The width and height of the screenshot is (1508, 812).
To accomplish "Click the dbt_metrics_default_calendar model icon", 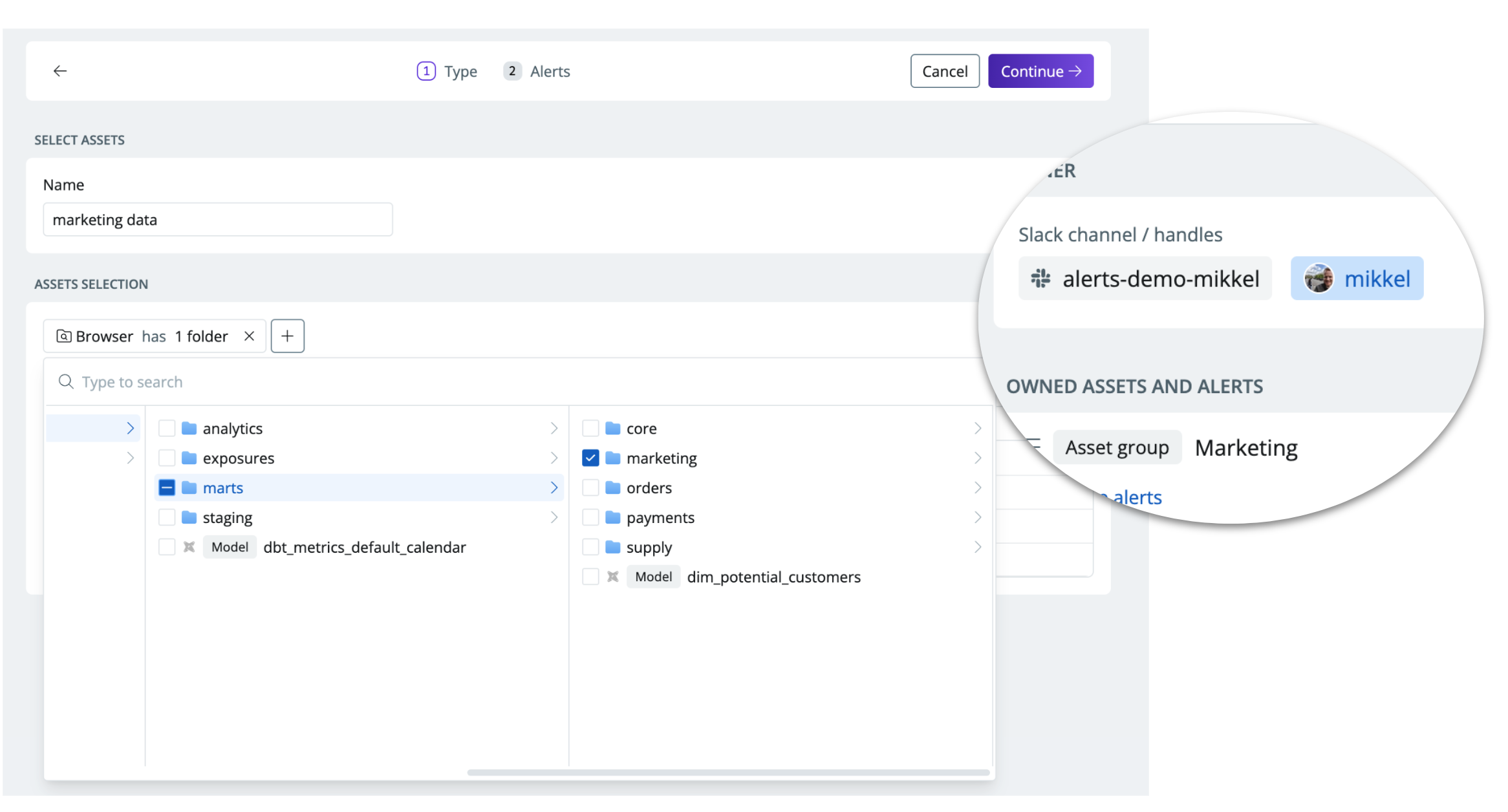I will point(189,548).
